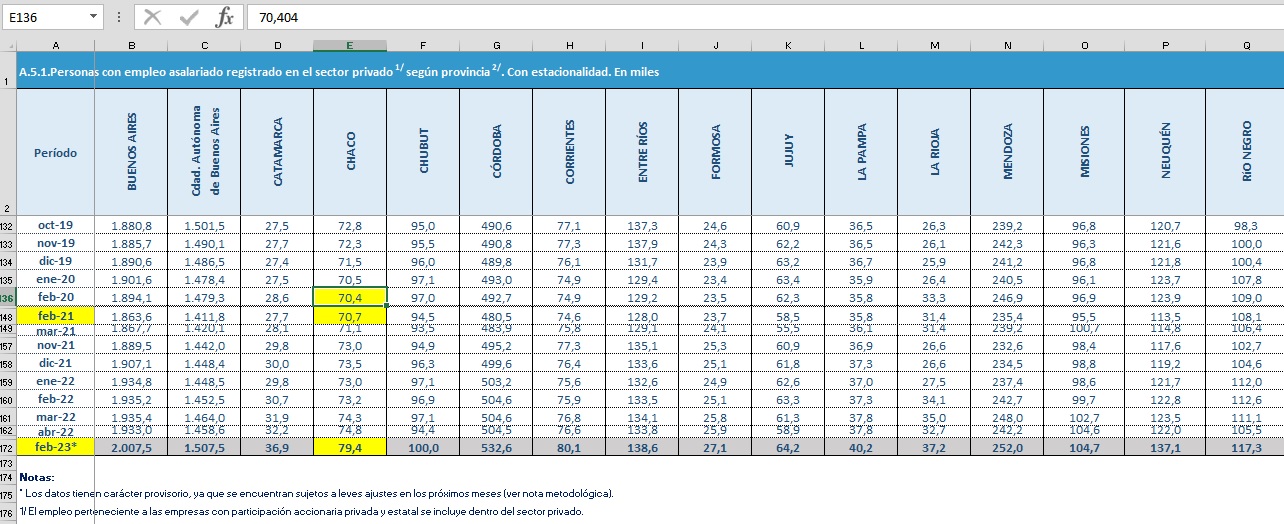
Task: Click the Notas: label cell
Action: click(37, 478)
